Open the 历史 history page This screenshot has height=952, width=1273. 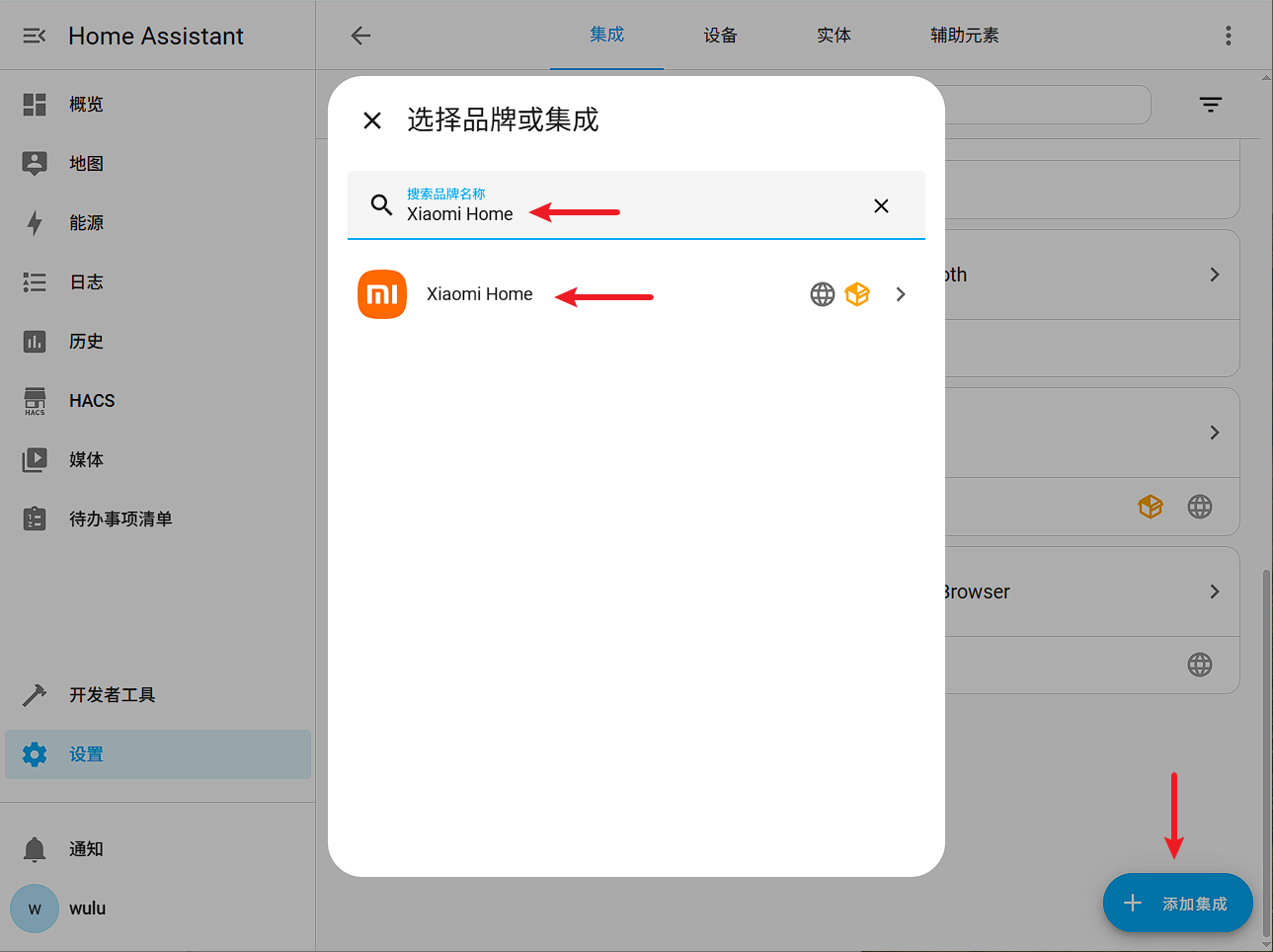pos(158,341)
